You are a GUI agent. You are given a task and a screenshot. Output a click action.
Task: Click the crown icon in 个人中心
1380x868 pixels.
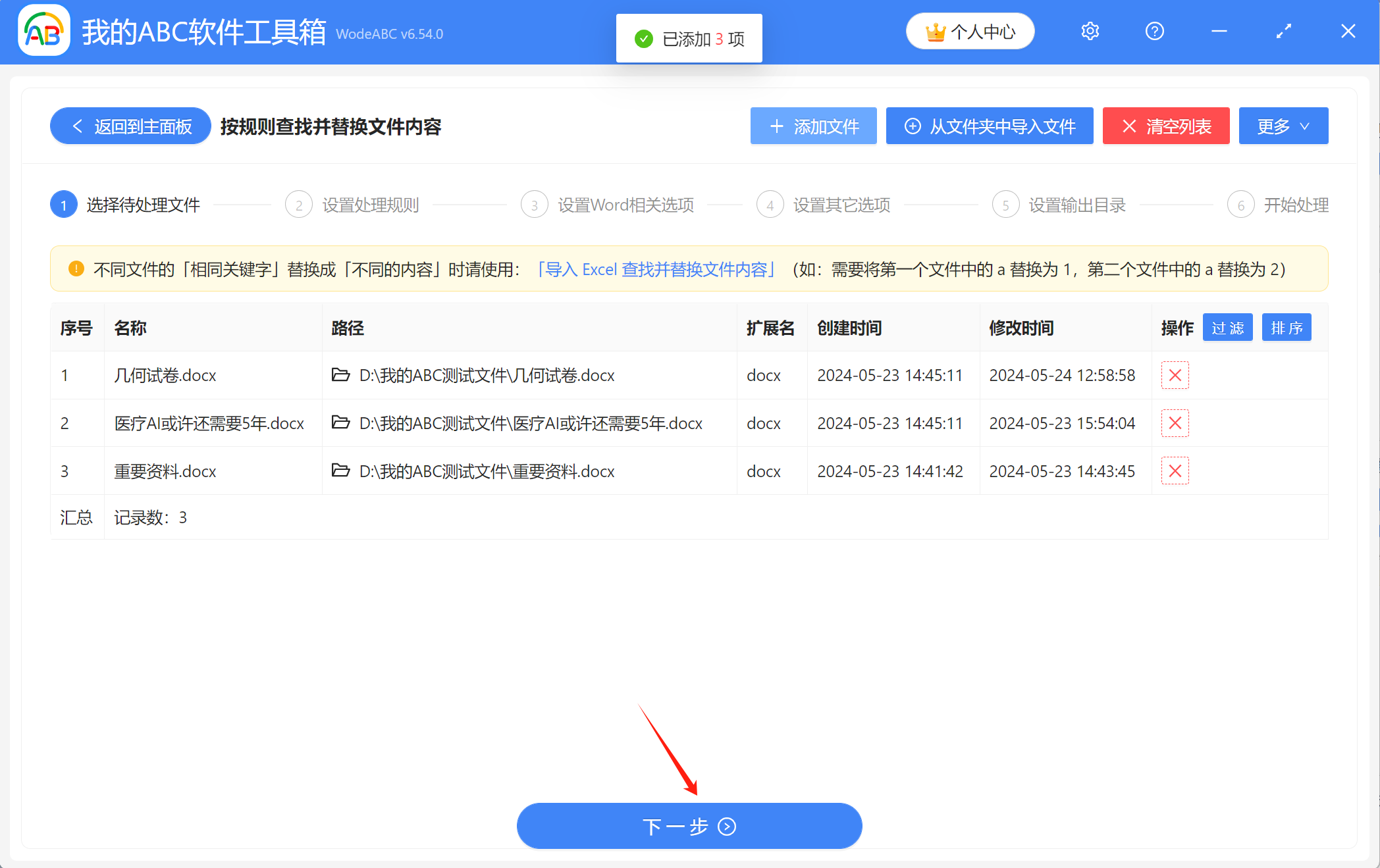(935, 30)
